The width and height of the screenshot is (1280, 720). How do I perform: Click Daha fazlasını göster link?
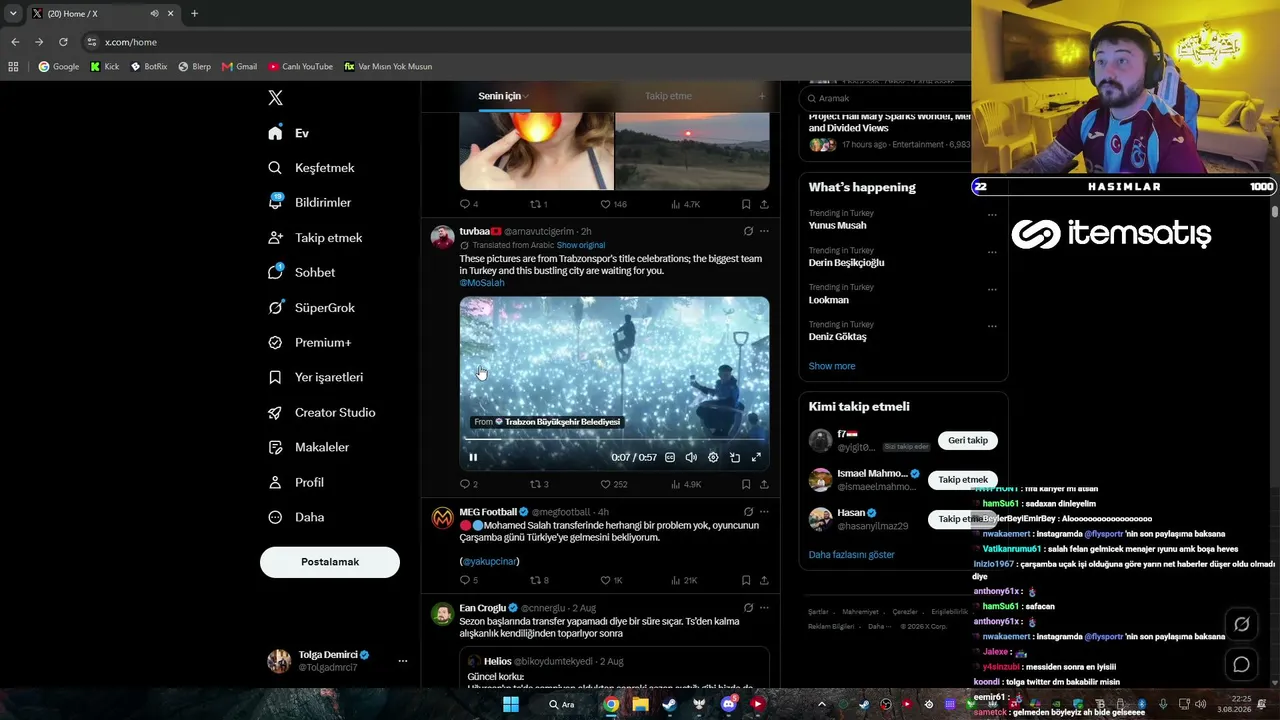pos(852,555)
